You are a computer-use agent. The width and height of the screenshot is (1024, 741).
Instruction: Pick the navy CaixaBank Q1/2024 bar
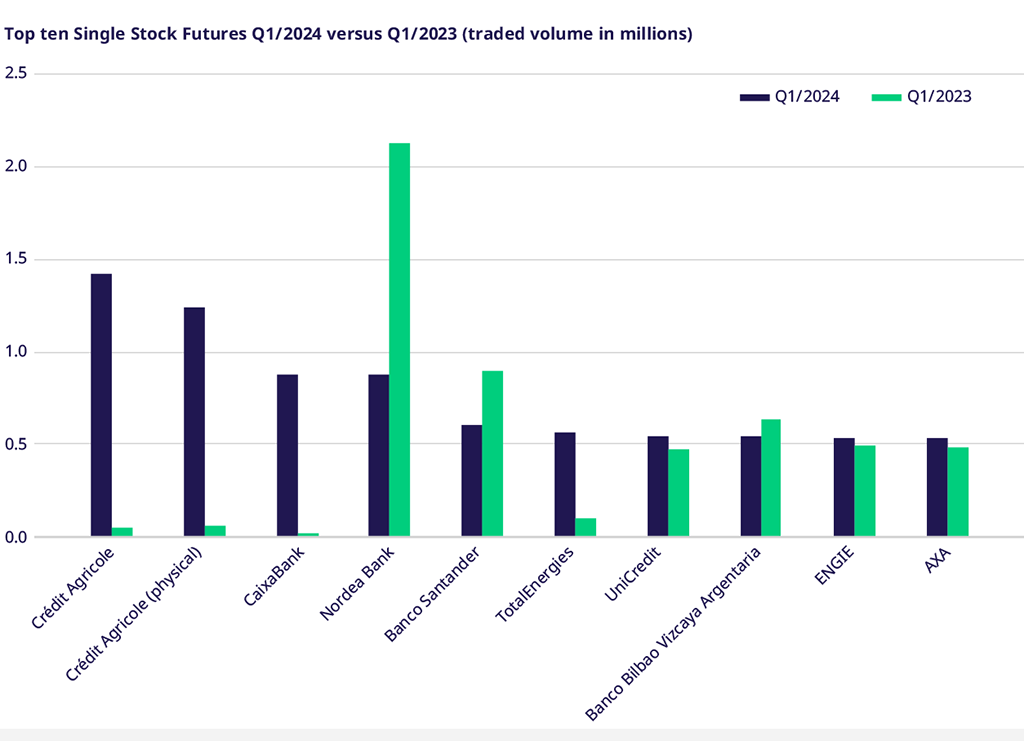[x=287, y=455]
